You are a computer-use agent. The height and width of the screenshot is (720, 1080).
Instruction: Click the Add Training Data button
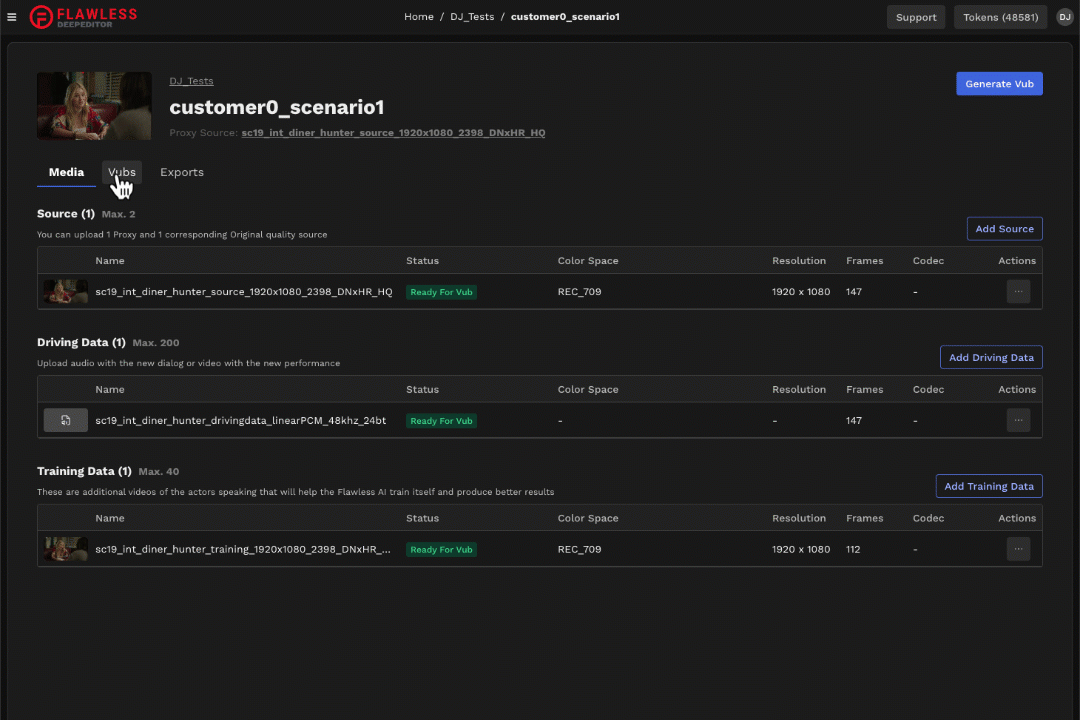point(989,486)
